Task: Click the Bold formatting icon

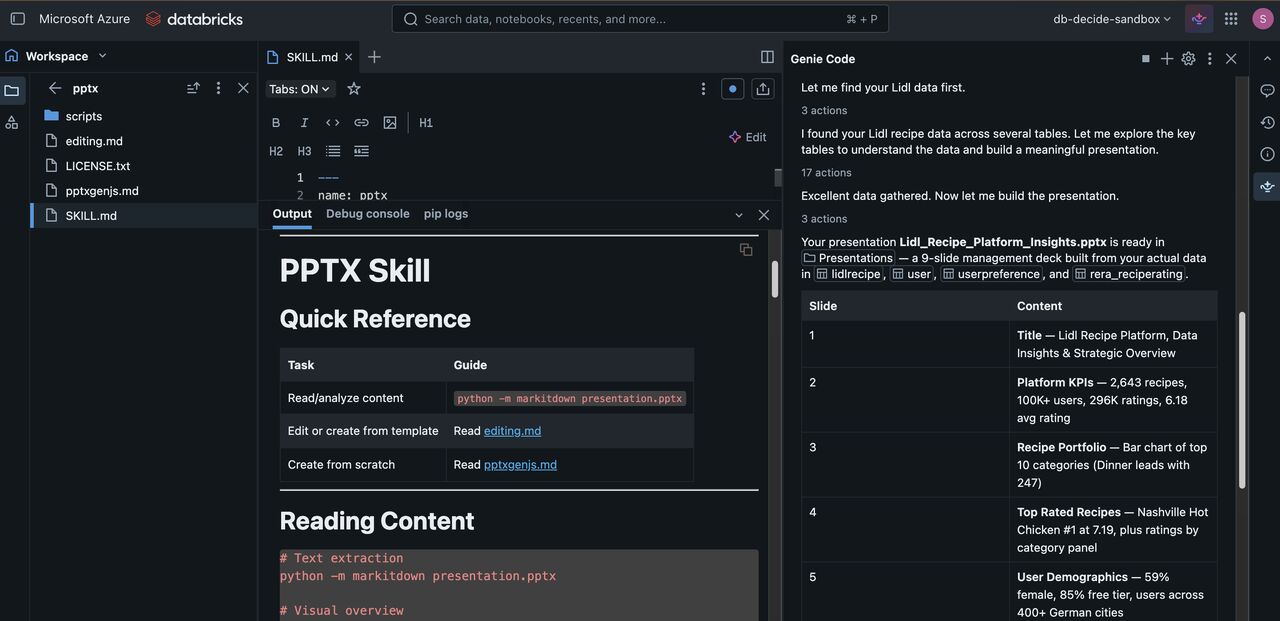Action: tap(276, 123)
